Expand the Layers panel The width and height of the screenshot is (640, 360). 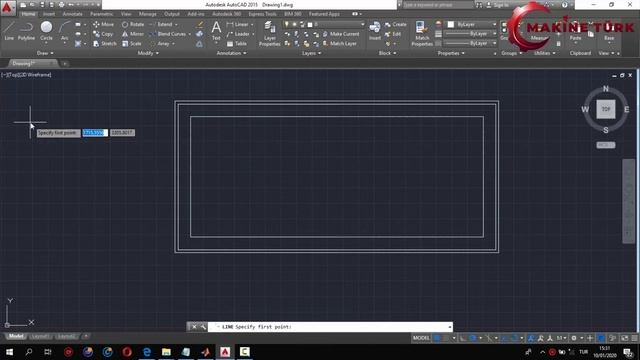(x=311, y=53)
